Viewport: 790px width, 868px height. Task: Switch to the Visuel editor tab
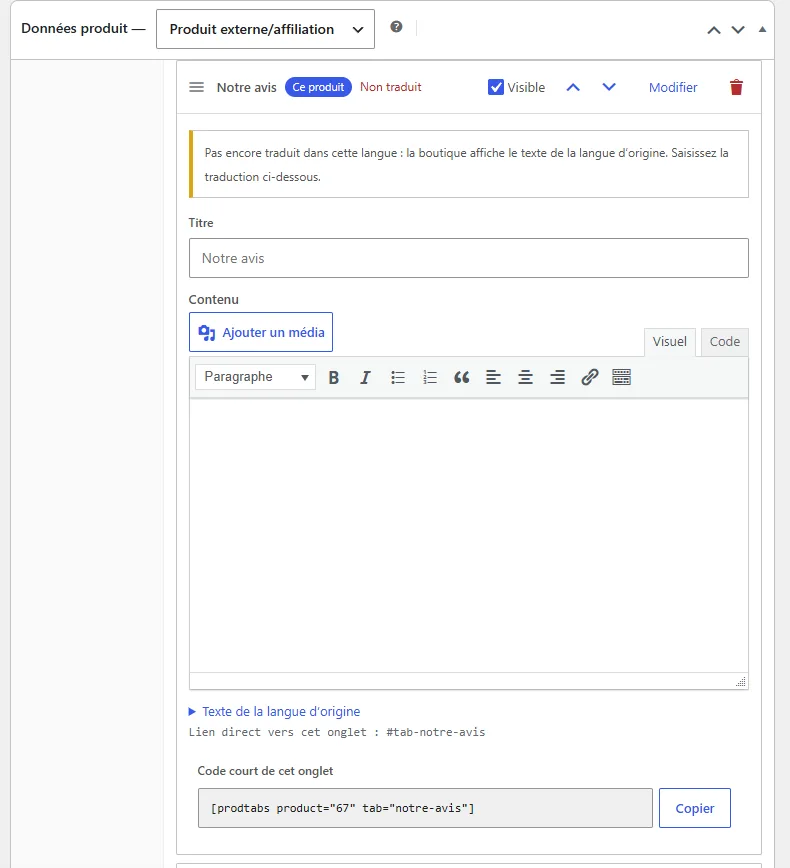tap(669, 342)
